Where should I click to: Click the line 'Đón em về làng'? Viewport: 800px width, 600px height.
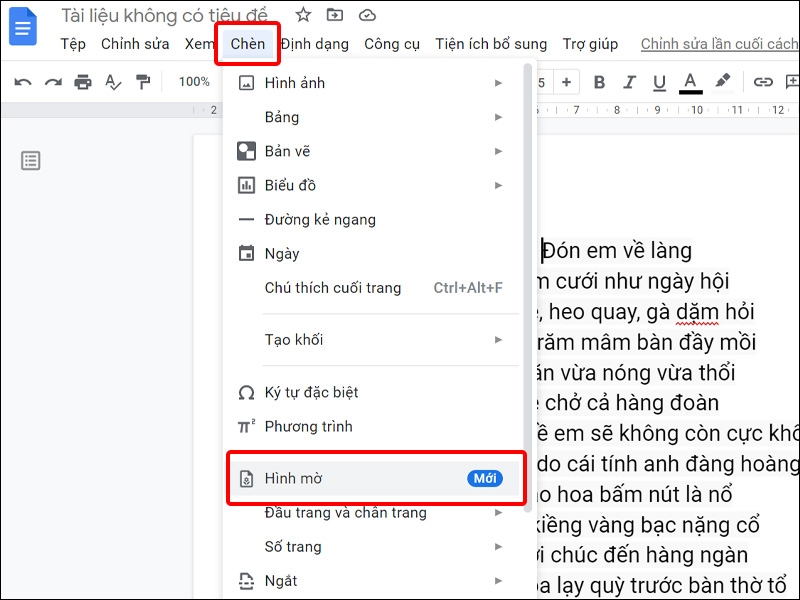pyautogui.click(x=616, y=251)
